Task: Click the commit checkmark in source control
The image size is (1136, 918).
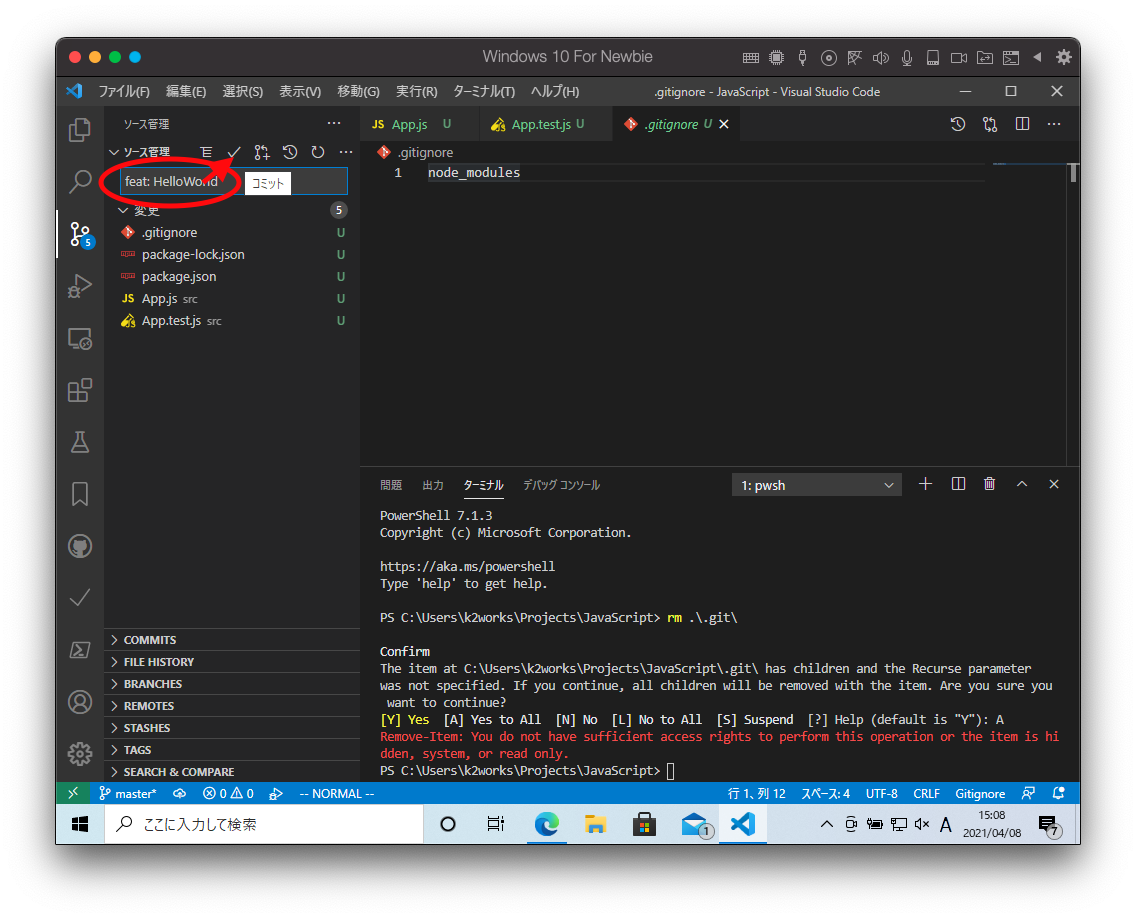Action: pyautogui.click(x=234, y=152)
